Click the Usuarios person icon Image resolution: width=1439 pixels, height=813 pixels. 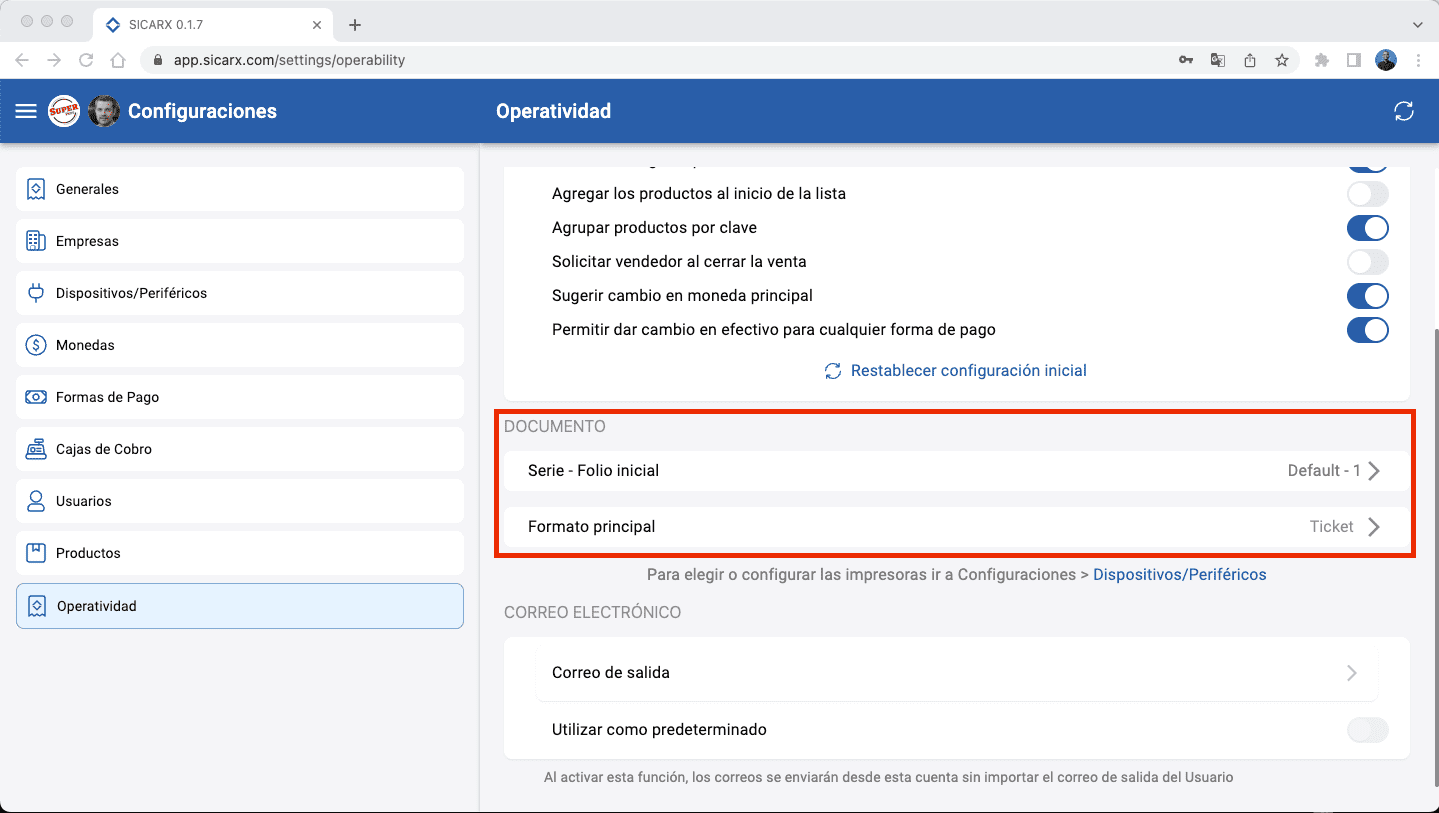tap(36, 501)
